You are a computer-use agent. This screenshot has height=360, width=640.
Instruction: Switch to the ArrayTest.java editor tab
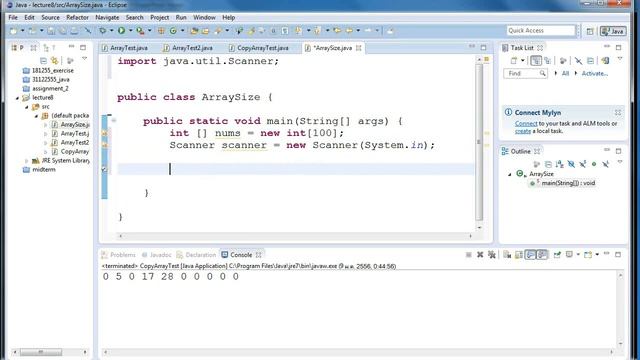(124, 48)
